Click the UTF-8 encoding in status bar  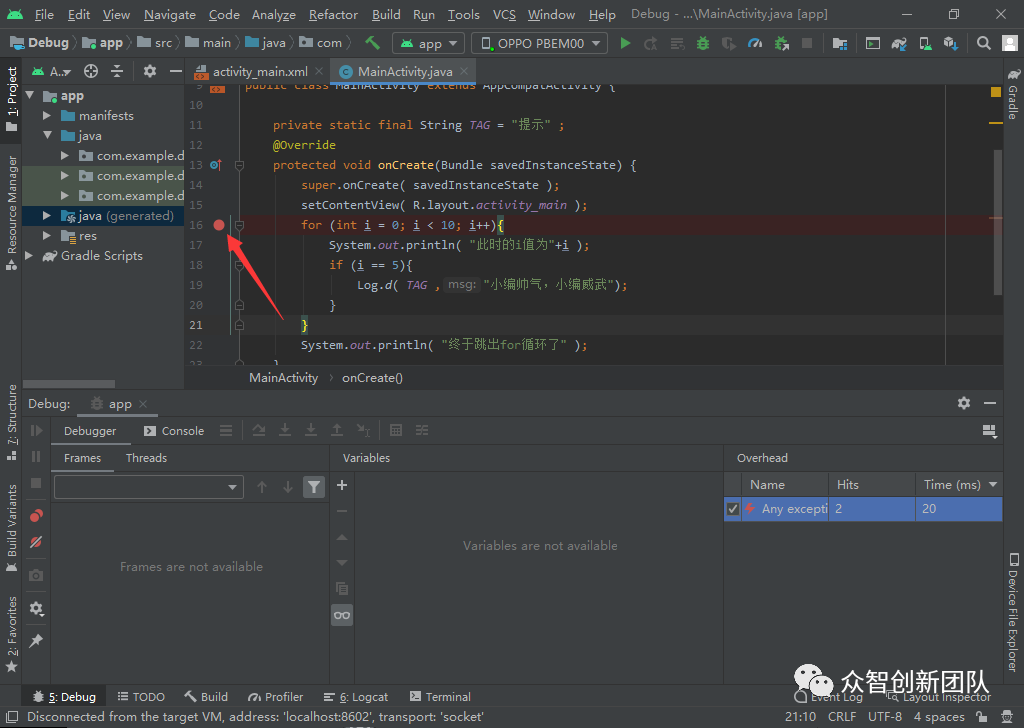(885, 716)
